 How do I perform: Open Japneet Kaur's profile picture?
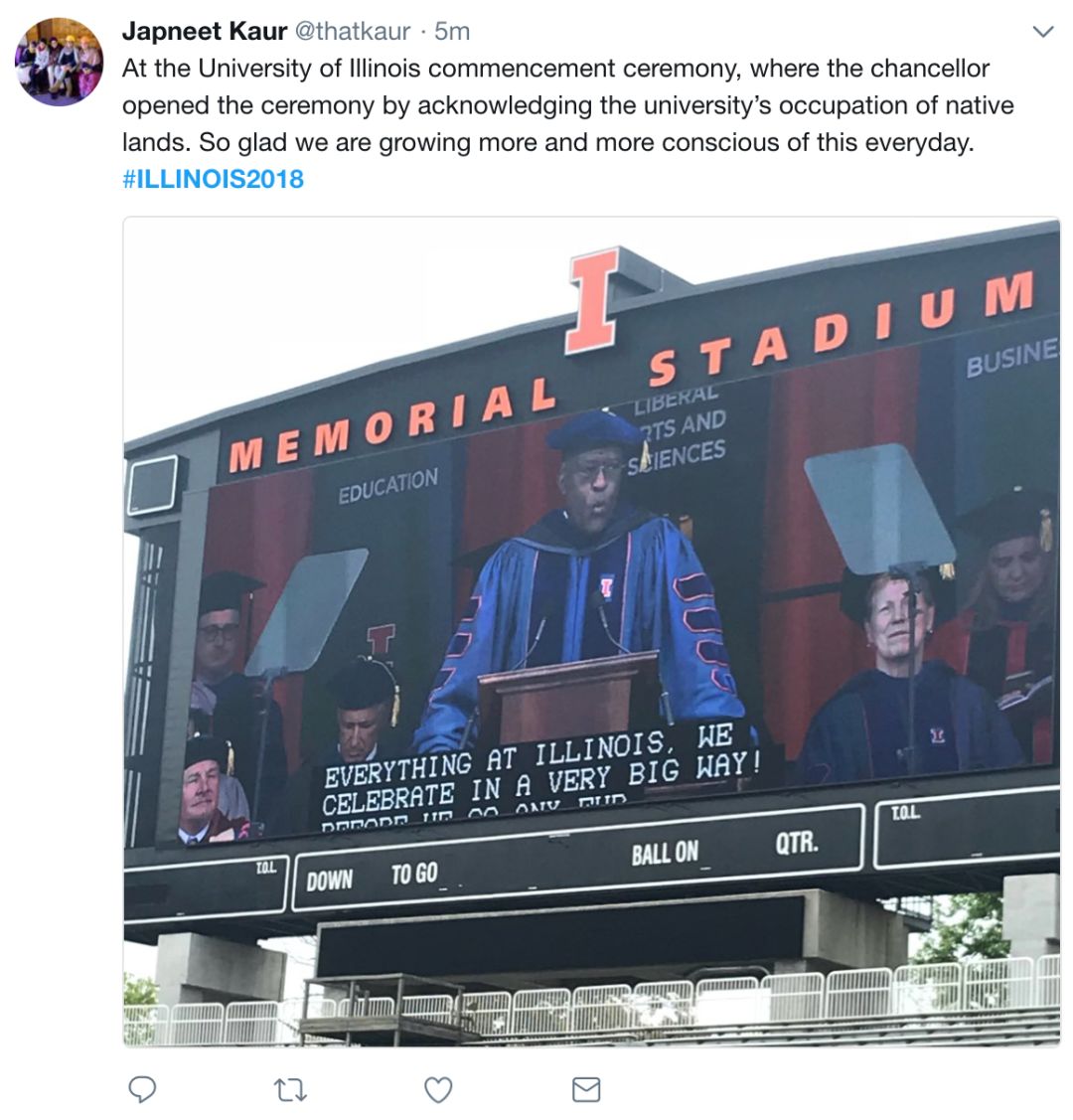(60, 62)
